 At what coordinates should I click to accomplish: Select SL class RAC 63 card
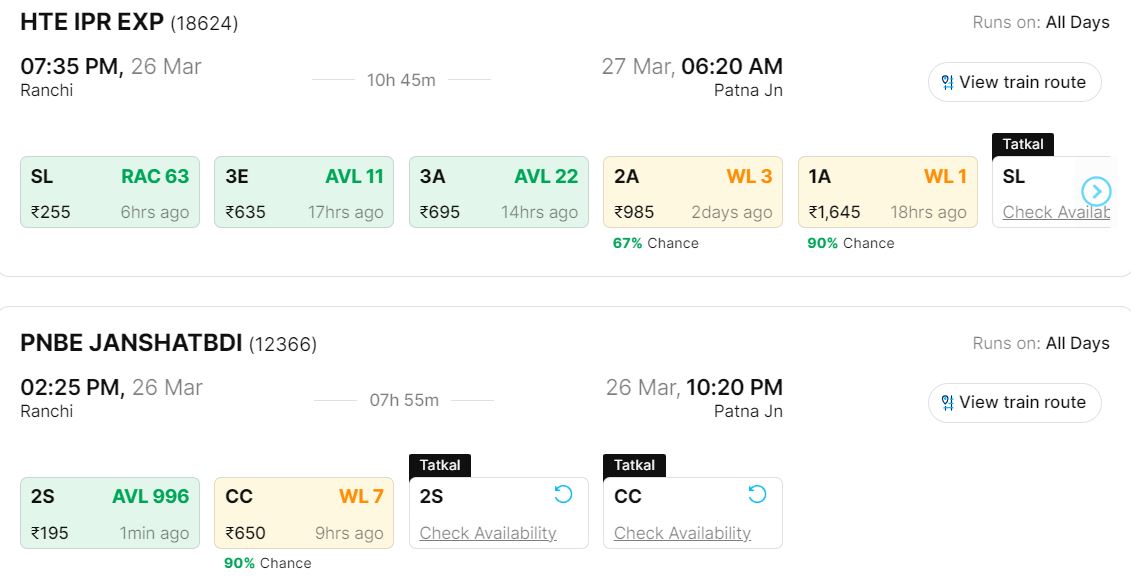[110, 192]
